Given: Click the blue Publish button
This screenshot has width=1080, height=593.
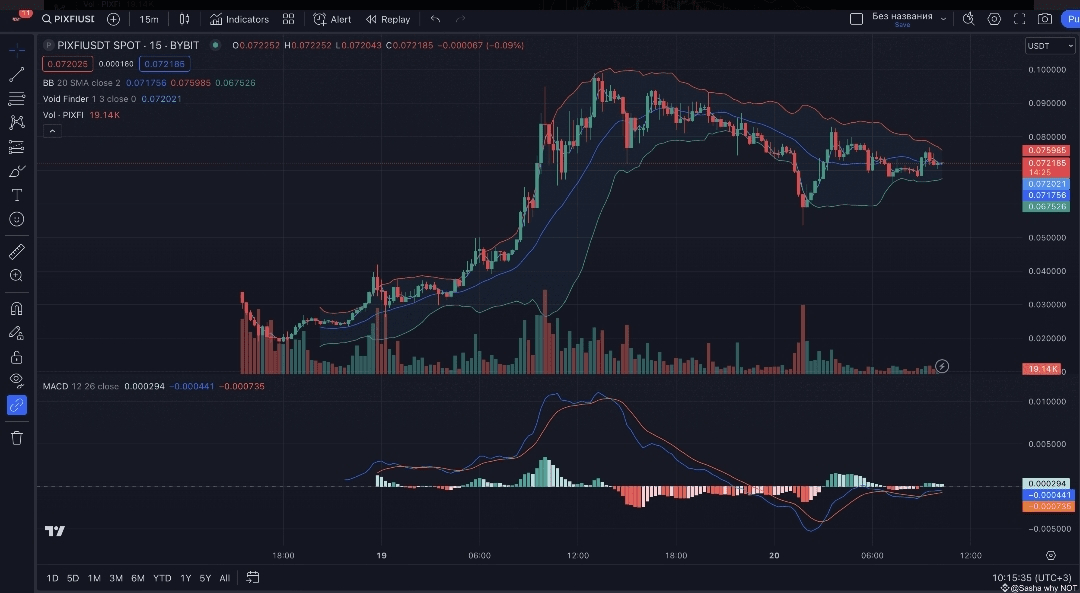Looking at the screenshot, I should pyautogui.click(x=1070, y=19).
